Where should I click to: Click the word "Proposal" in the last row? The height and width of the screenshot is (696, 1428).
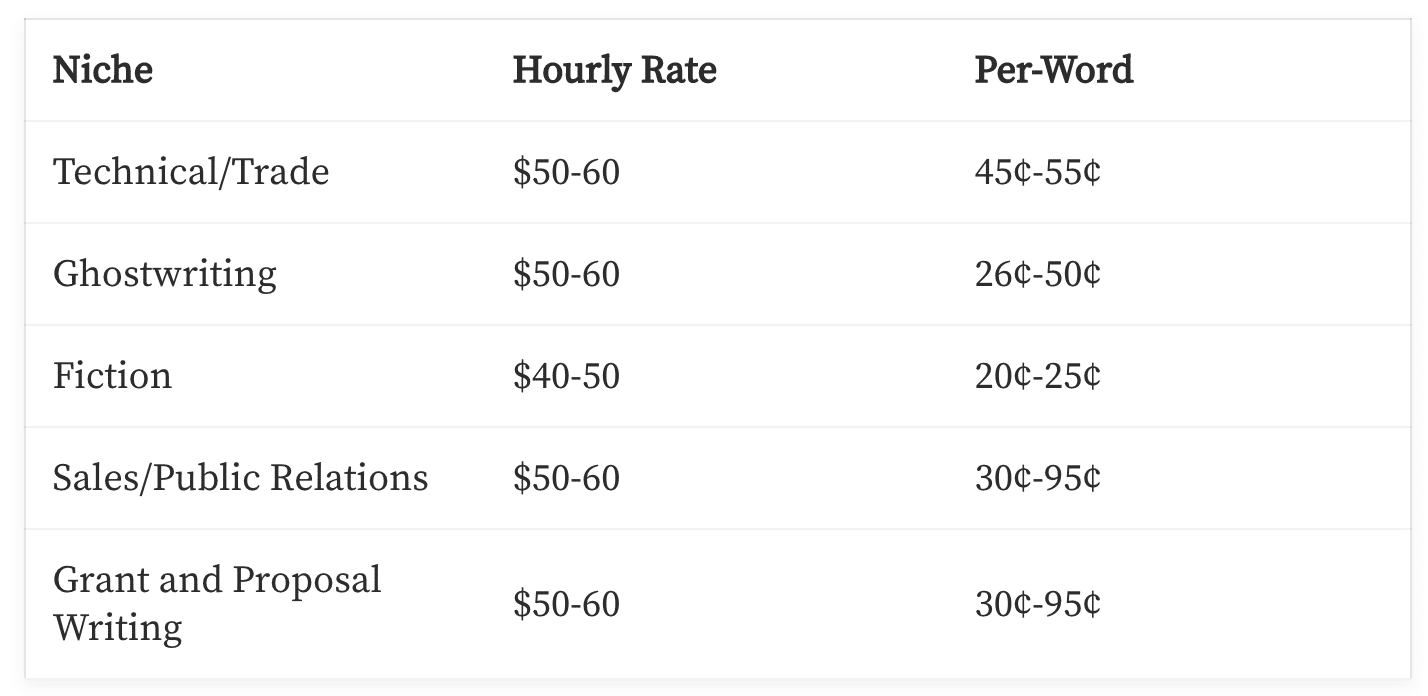pyautogui.click(x=307, y=581)
